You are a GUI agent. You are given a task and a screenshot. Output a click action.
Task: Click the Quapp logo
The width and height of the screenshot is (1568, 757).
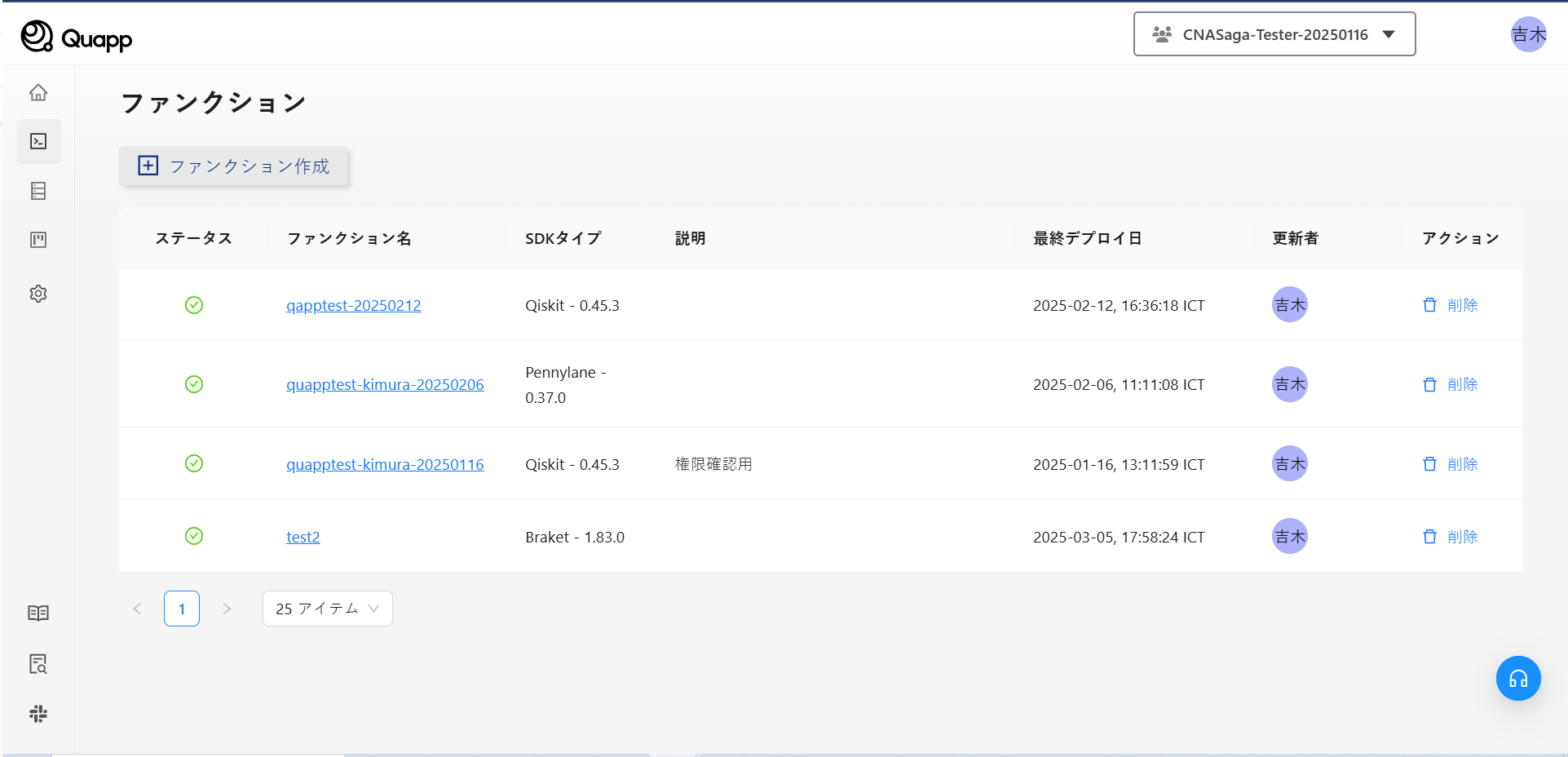tap(77, 38)
